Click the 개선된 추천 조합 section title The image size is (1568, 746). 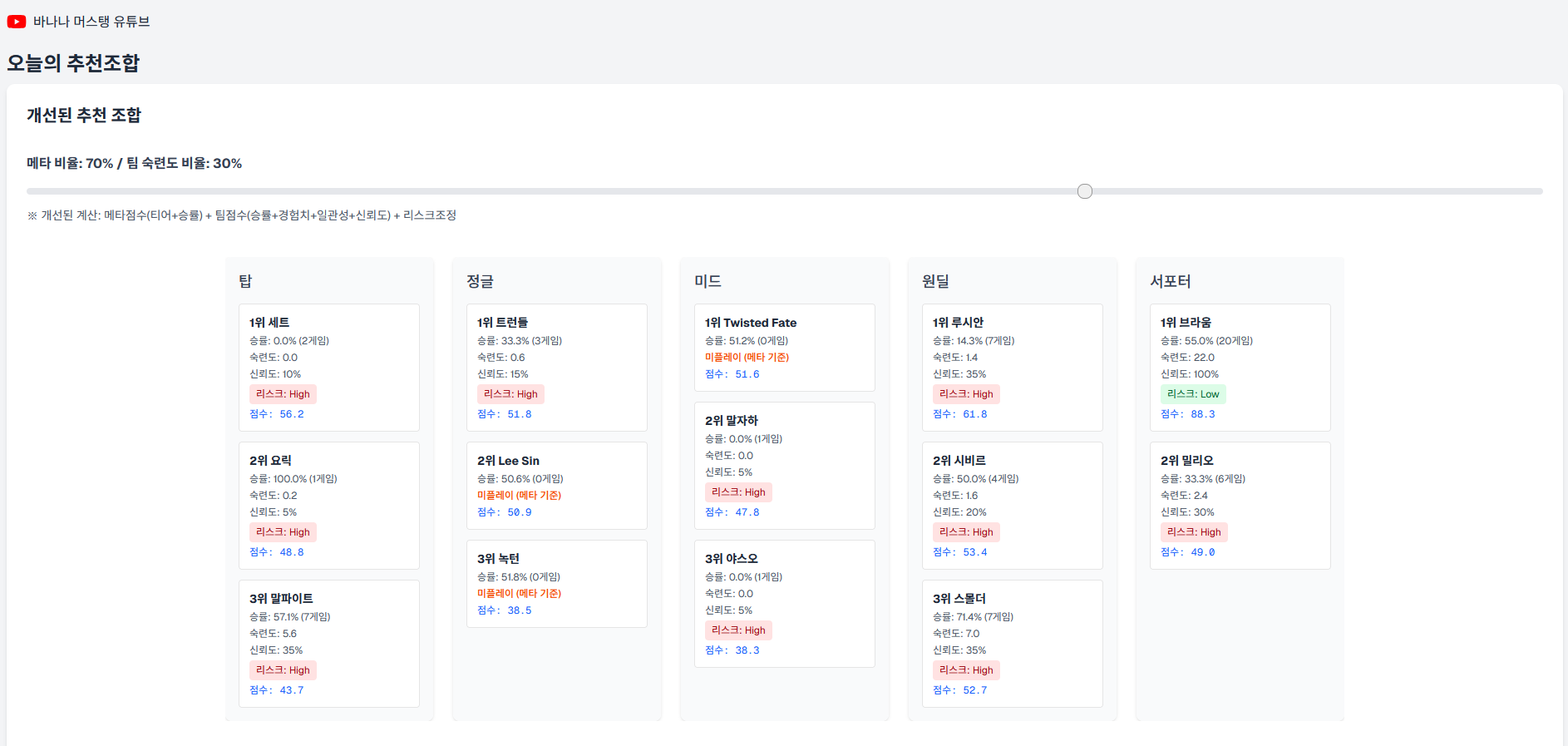[x=84, y=115]
